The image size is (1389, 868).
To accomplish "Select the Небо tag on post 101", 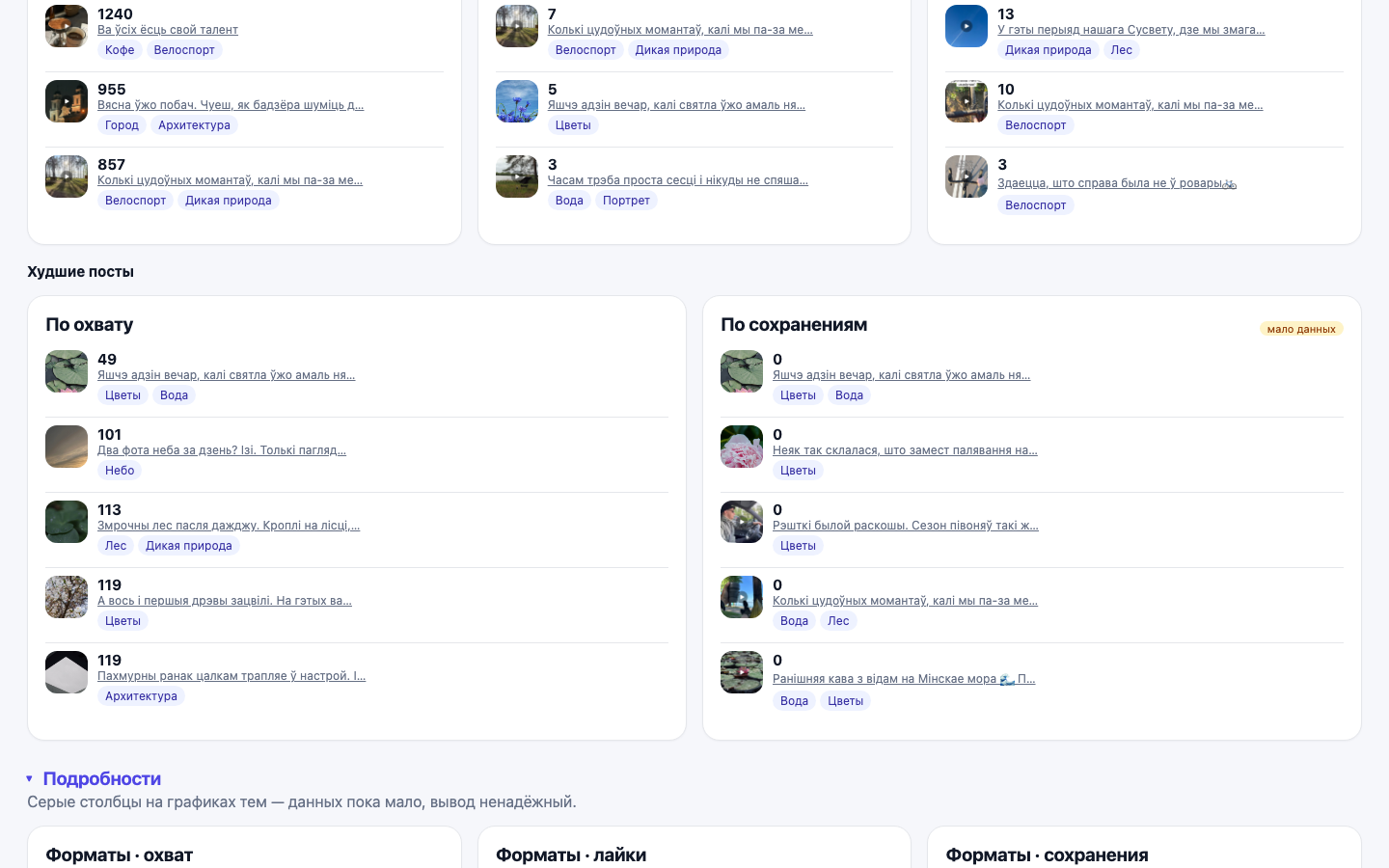I will coord(120,471).
